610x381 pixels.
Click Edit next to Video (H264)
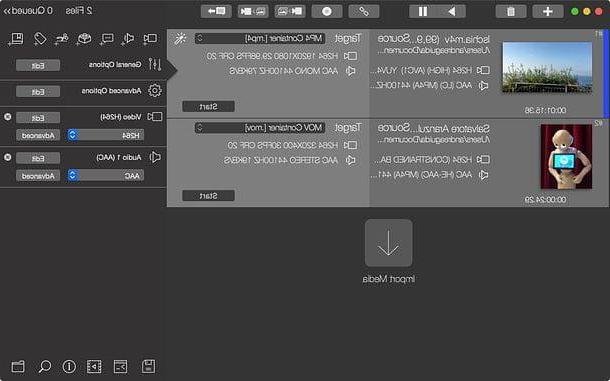pyautogui.click(x=38, y=118)
